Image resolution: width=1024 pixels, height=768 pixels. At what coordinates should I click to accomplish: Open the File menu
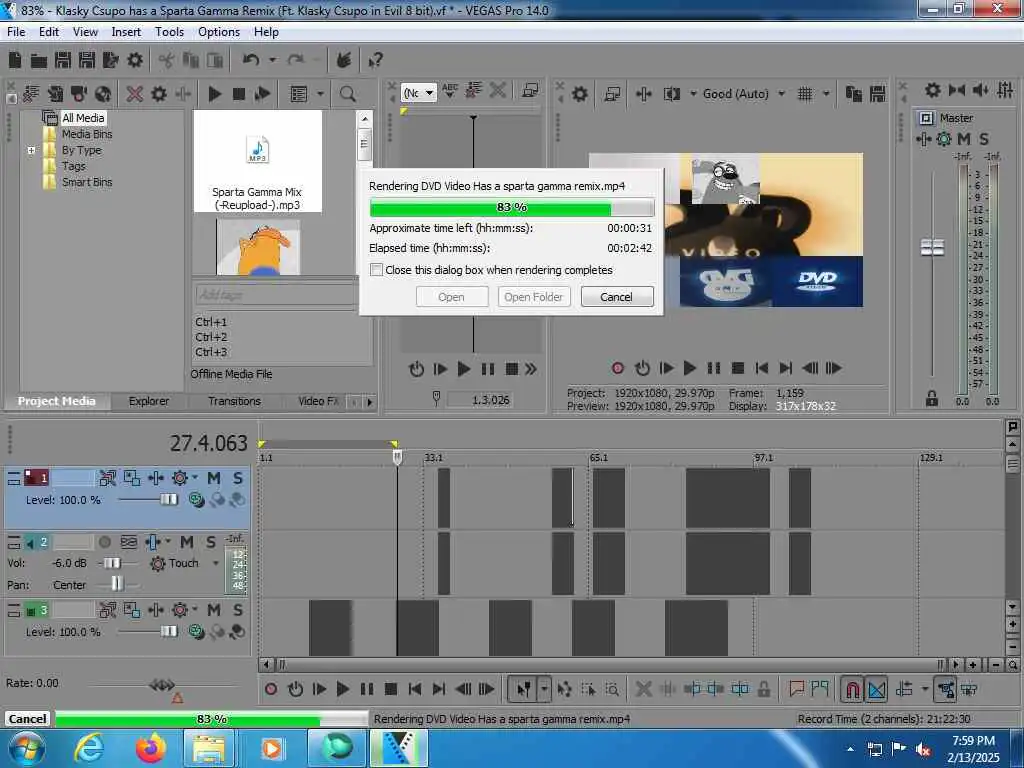[x=16, y=32]
